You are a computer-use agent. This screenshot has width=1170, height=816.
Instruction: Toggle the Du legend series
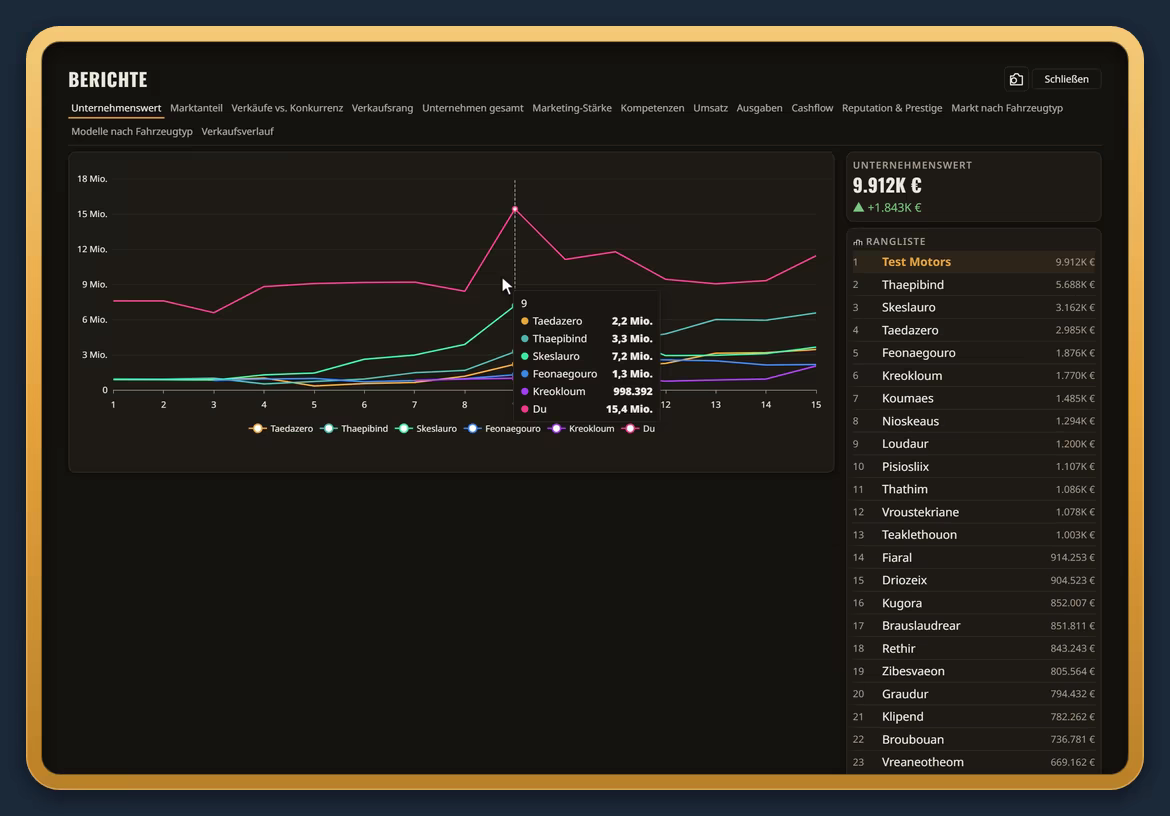639,429
